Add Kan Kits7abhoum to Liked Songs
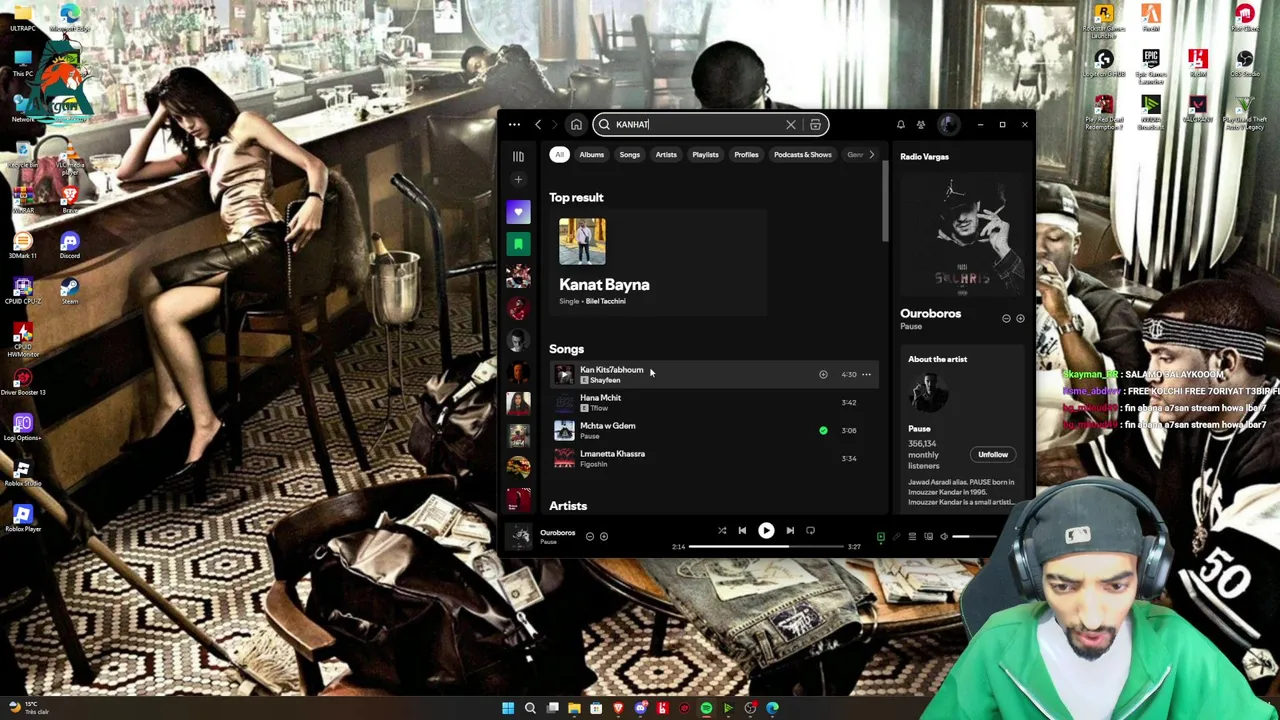Viewport: 1280px width, 720px height. [x=823, y=375]
